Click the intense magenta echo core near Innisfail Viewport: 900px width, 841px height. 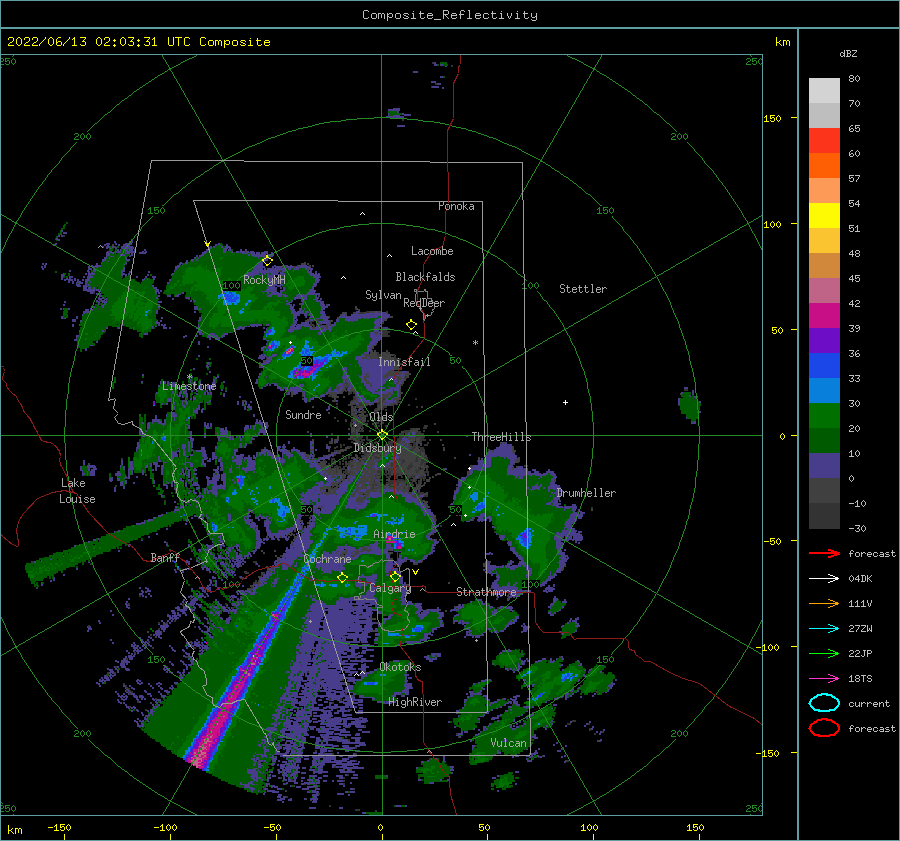coord(307,369)
